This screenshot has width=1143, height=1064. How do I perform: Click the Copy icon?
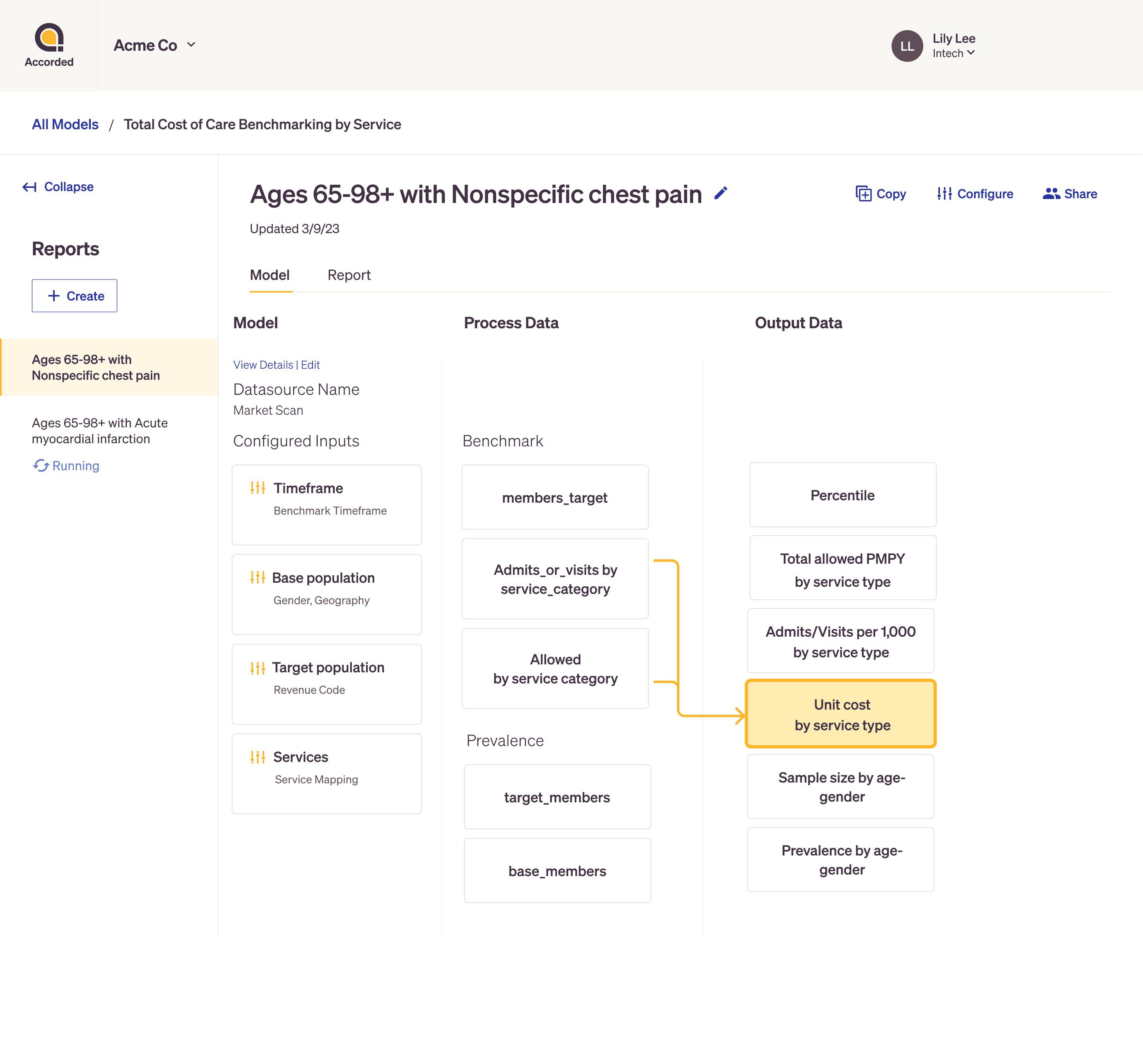863,194
